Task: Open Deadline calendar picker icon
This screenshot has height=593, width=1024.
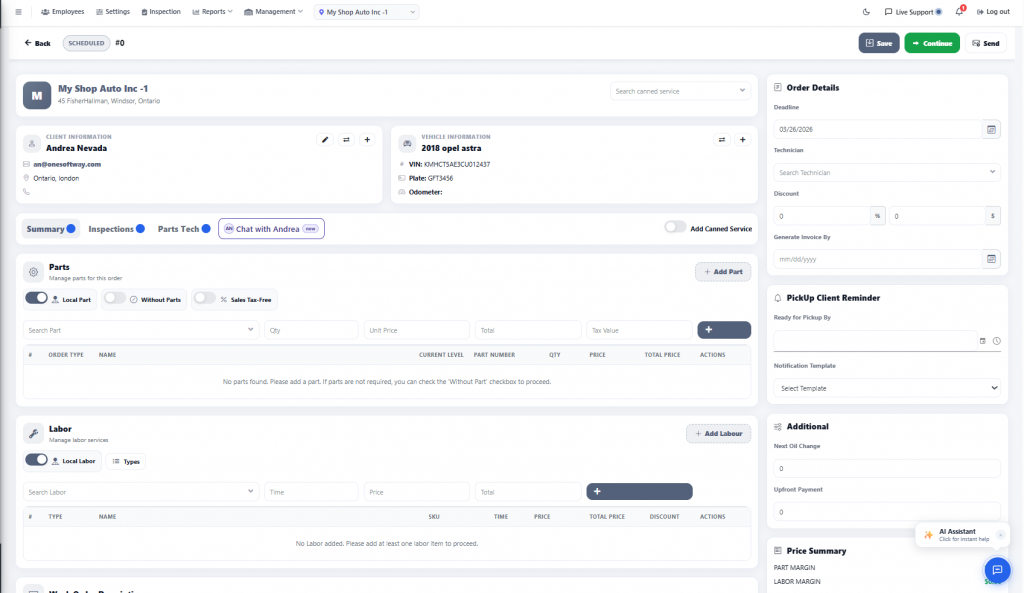Action: pos(991,129)
